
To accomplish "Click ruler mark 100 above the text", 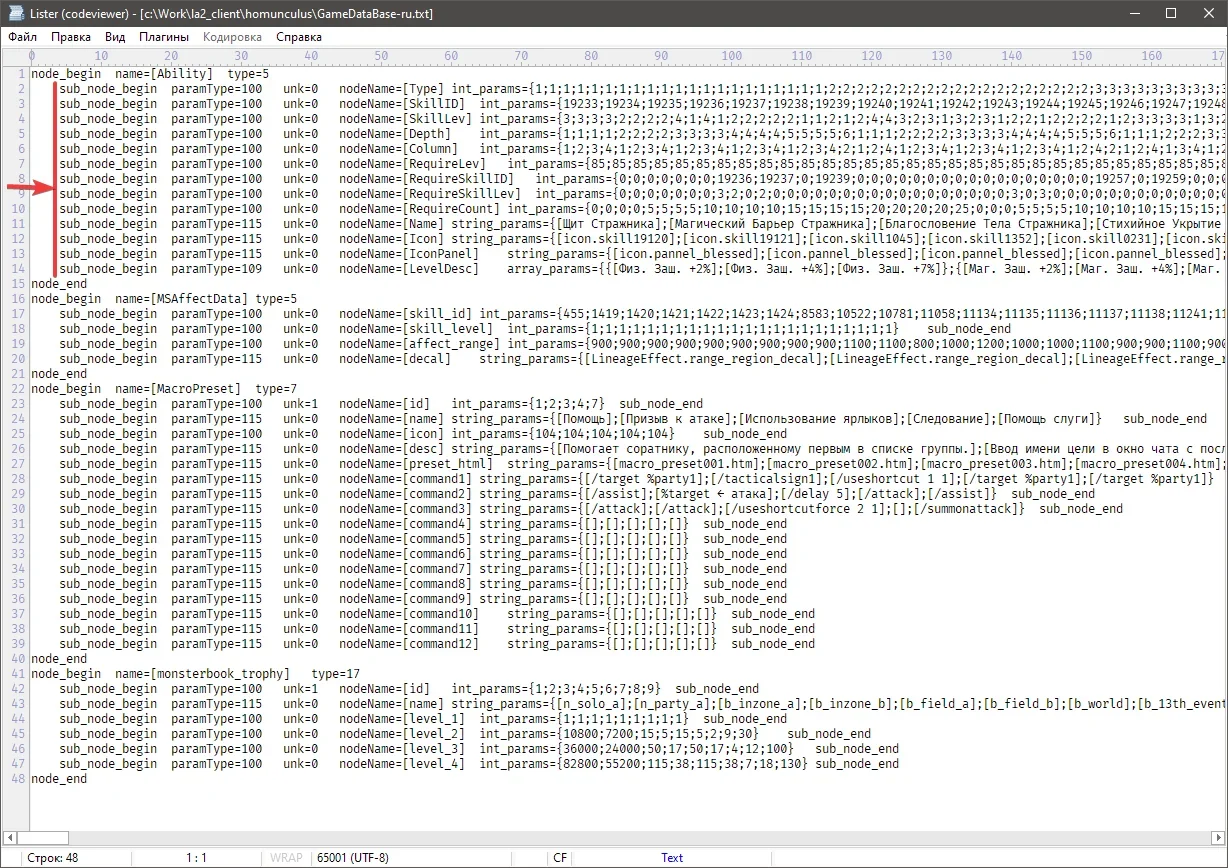I will point(731,56).
